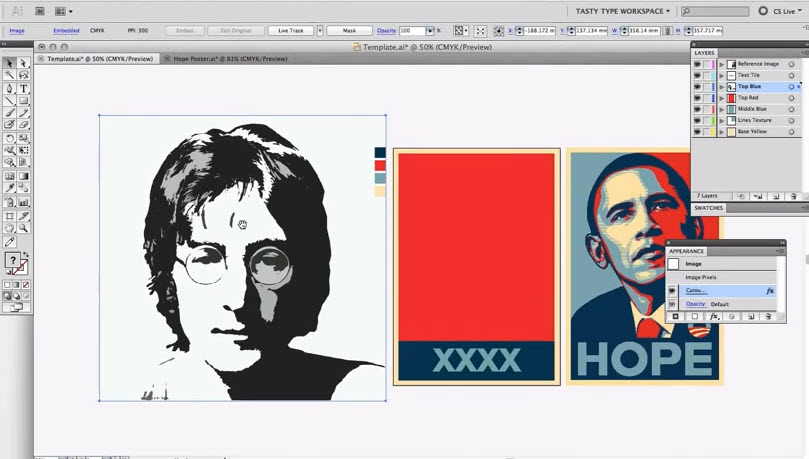
Task: Select the Rotate tool
Action: pyautogui.click(x=9, y=138)
